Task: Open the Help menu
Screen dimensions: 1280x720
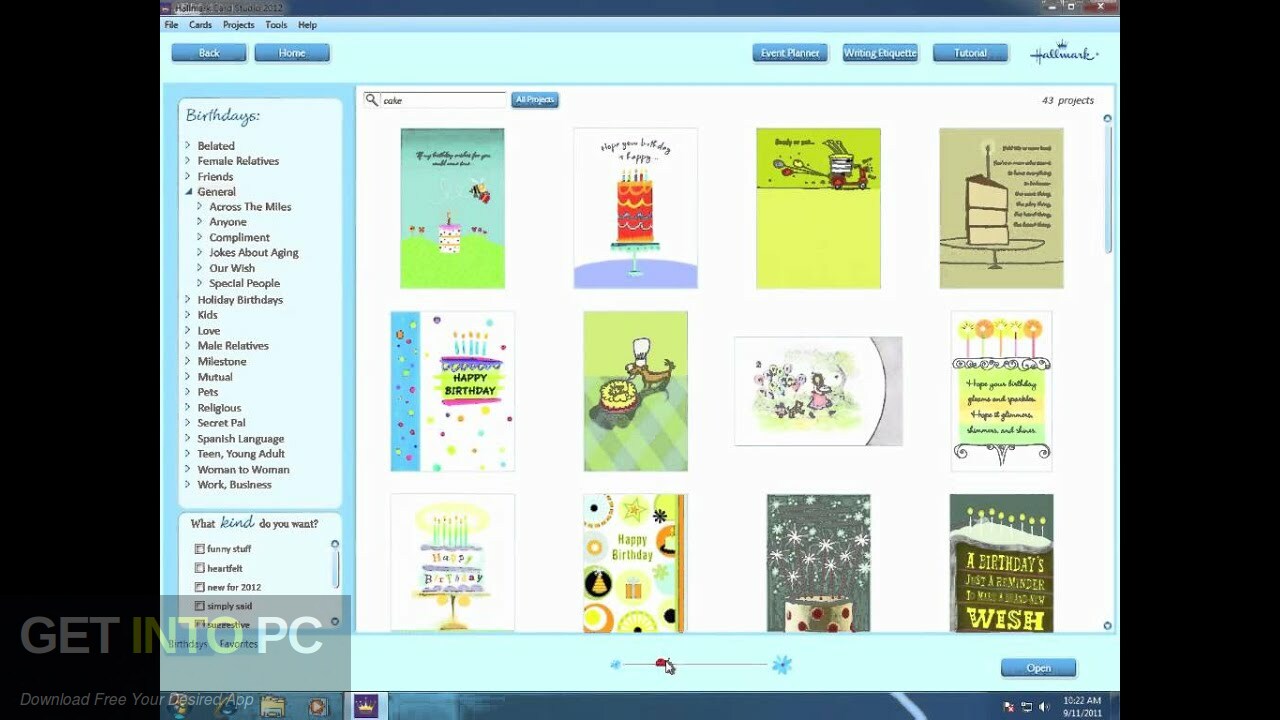Action: point(307,25)
